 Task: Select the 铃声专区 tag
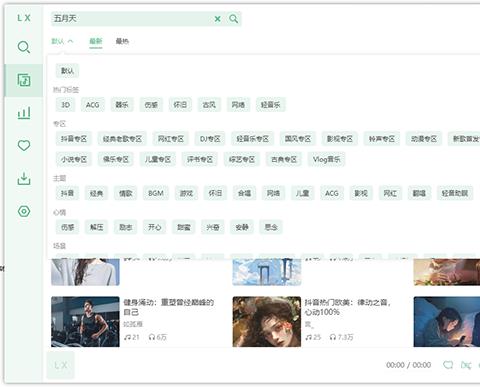[x=382, y=139]
